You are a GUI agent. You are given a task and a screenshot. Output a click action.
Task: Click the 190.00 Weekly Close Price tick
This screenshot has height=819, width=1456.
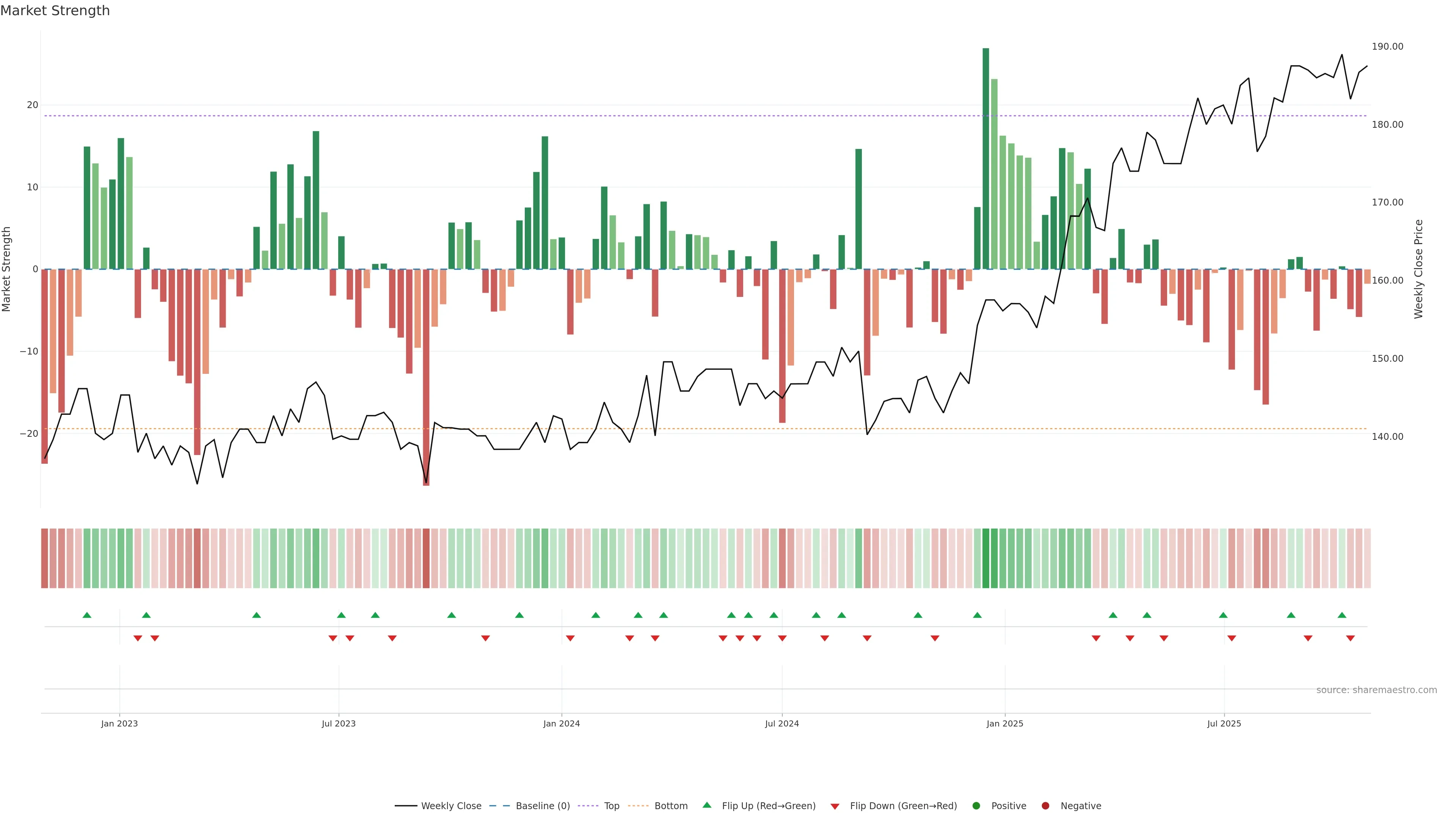pos(1387,46)
